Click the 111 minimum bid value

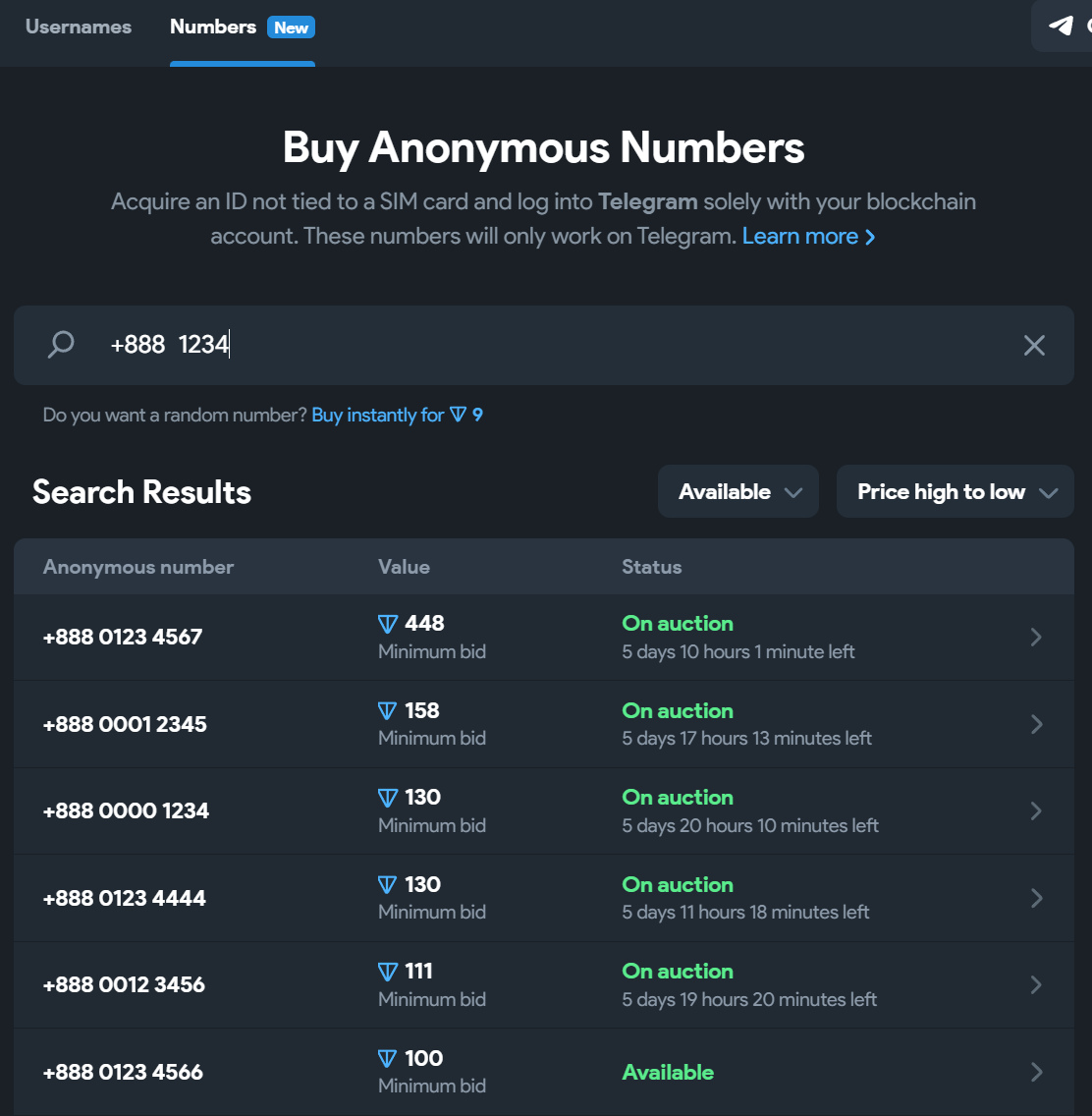418,971
